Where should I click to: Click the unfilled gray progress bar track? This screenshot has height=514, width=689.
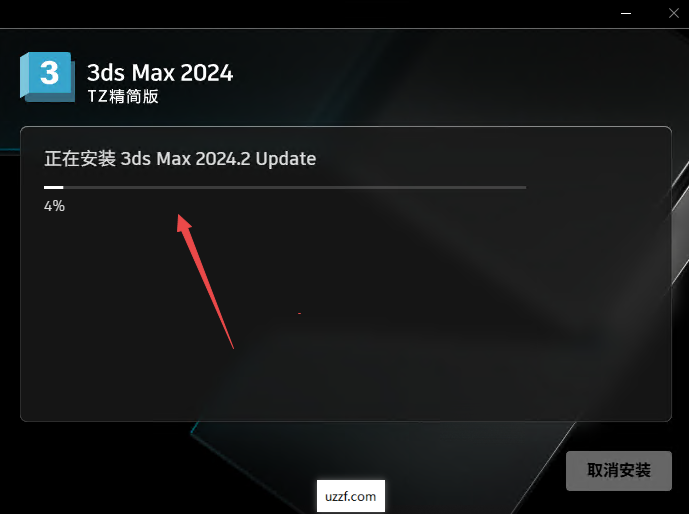tap(294, 187)
